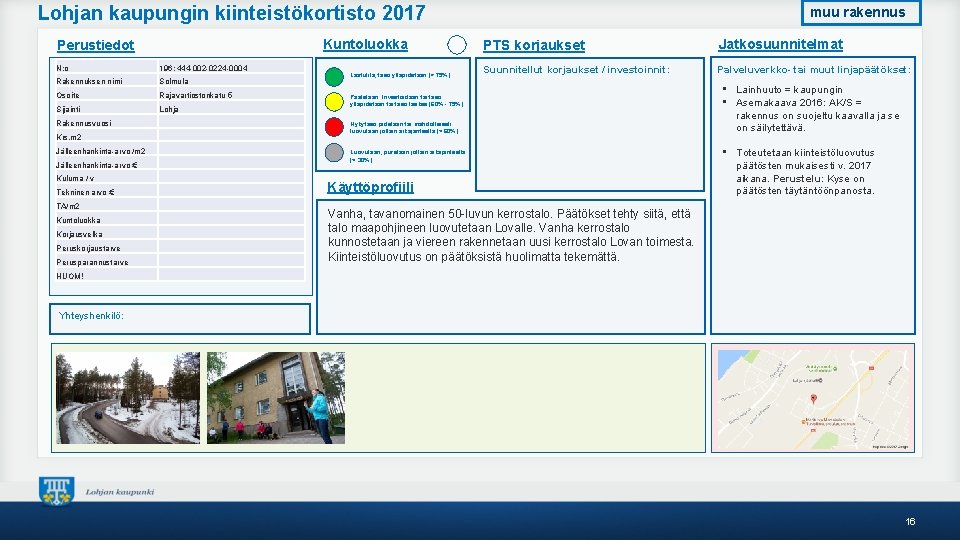Click the page number 16
The width and height of the screenshot is (960, 540).
pyautogui.click(x=910, y=522)
